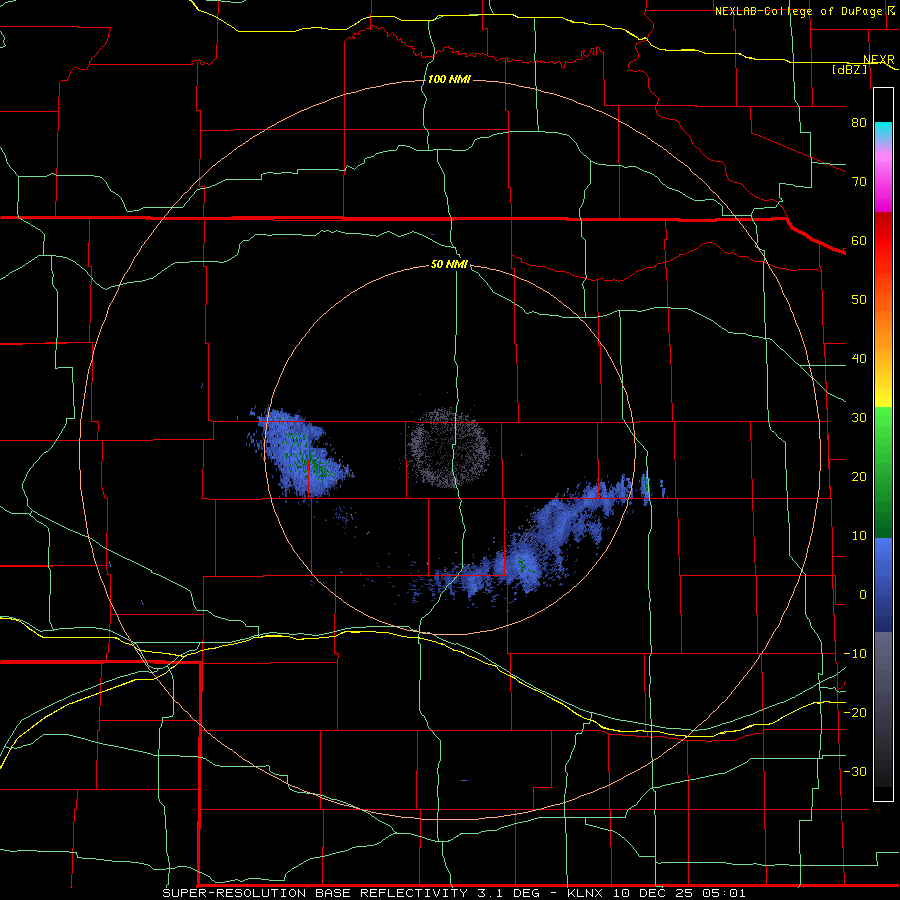Viewport: 900px width, 900px height.
Task: Click the 10 DEC 25 date text
Action: 651,893
